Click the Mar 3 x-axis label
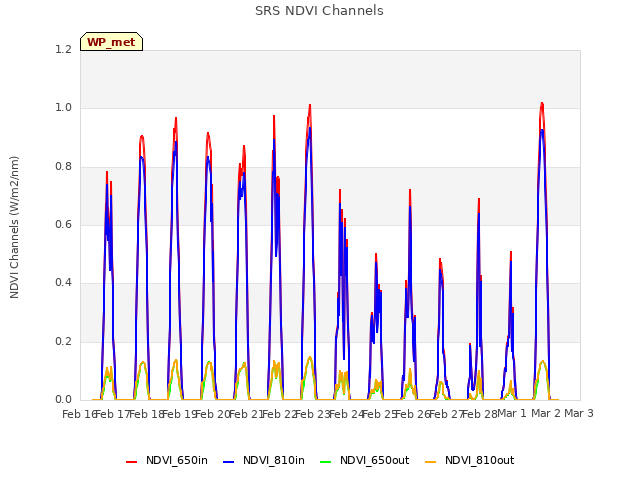Viewport: 640px width, 480px height. tap(579, 413)
